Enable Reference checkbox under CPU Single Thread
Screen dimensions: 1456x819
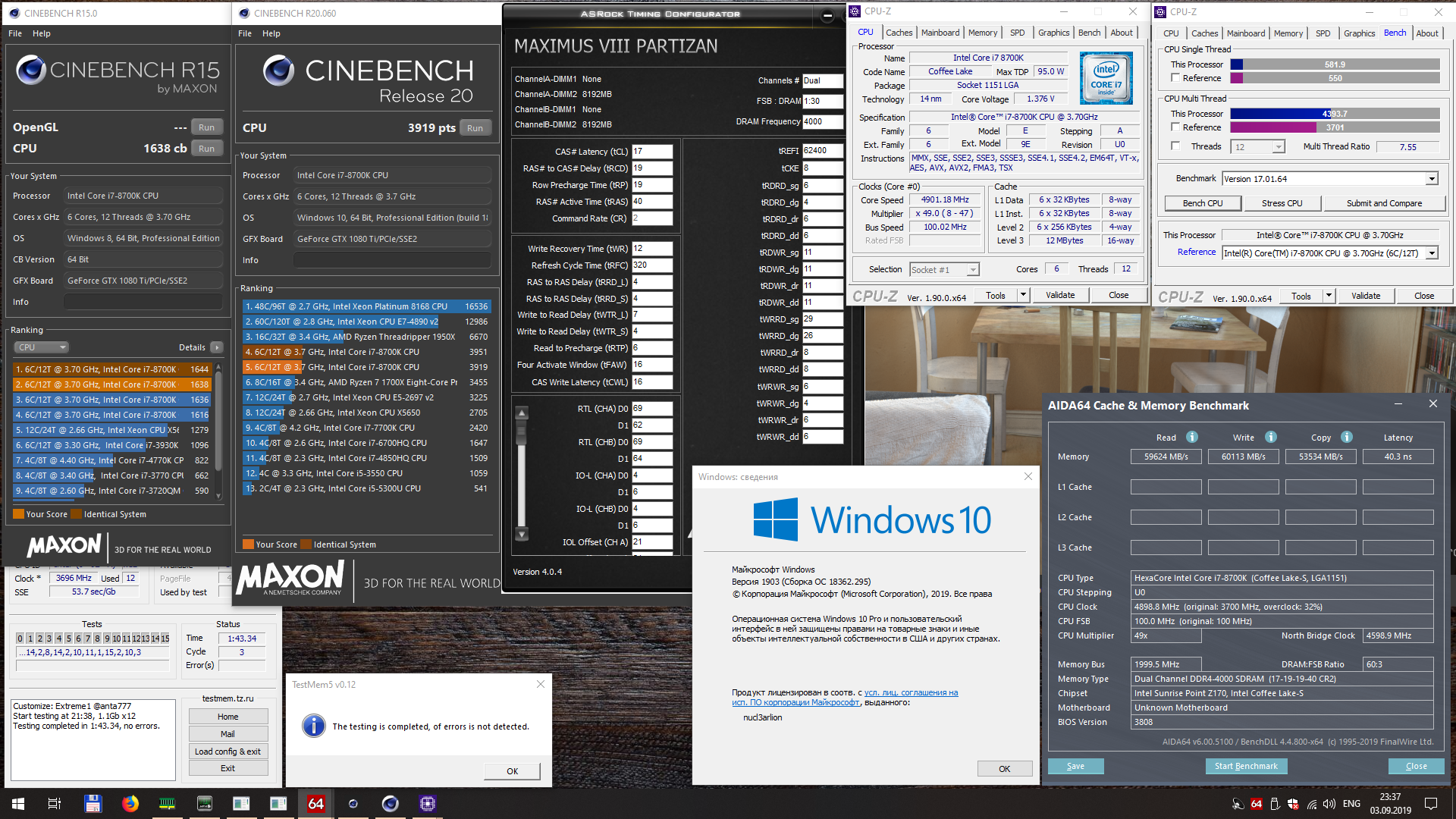[1175, 78]
